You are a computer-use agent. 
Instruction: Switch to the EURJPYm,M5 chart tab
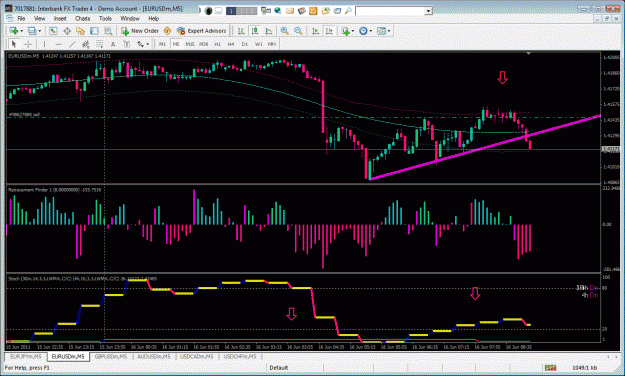click(26, 356)
